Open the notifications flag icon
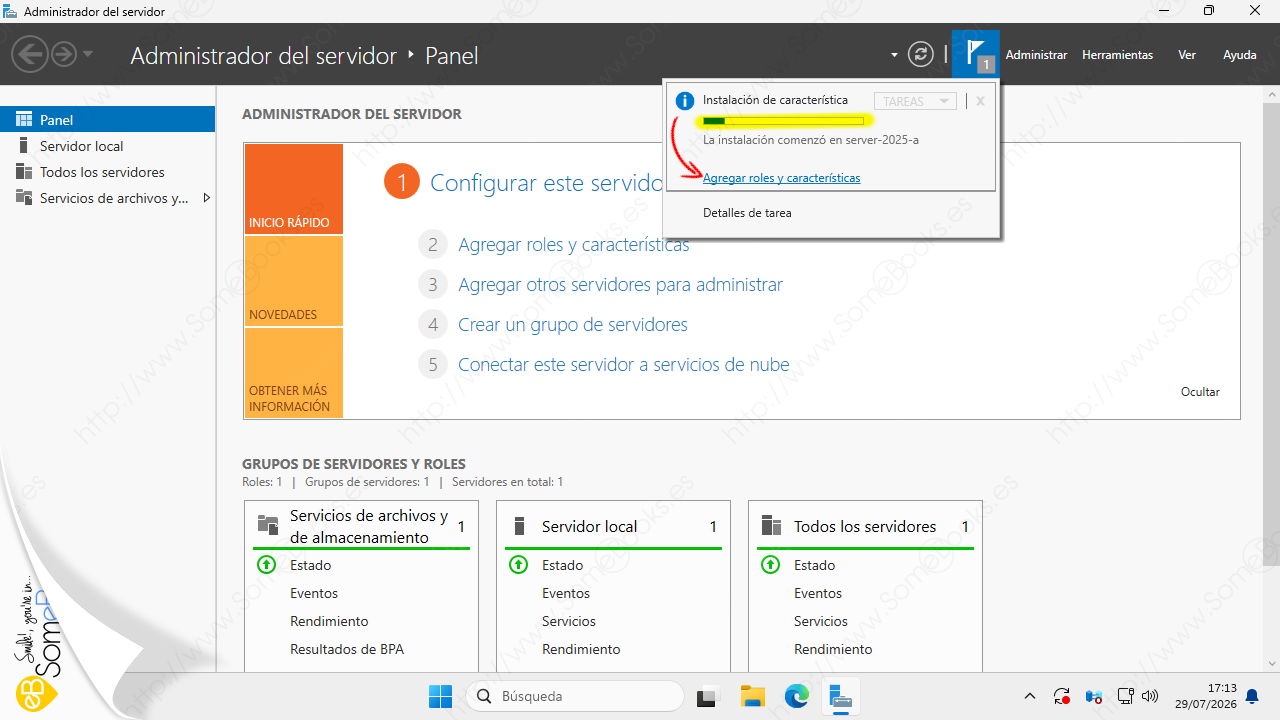The image size is (1280, 720). click(x=975, y=53)
